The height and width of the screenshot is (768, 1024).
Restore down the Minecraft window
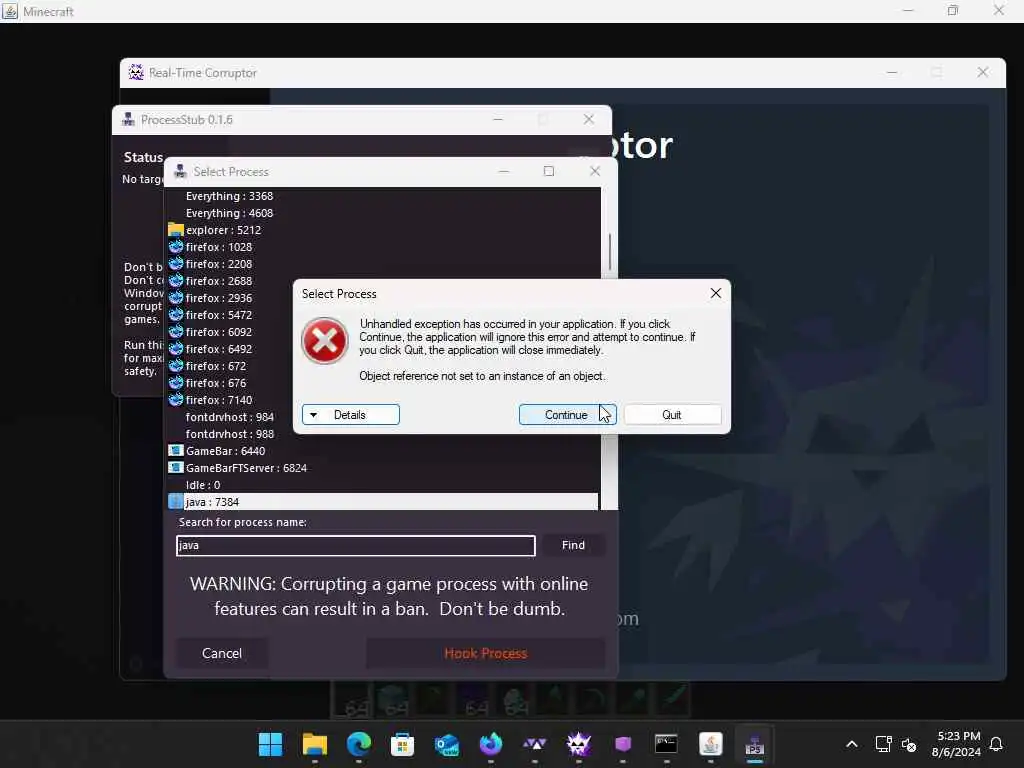tap(953, 10)
